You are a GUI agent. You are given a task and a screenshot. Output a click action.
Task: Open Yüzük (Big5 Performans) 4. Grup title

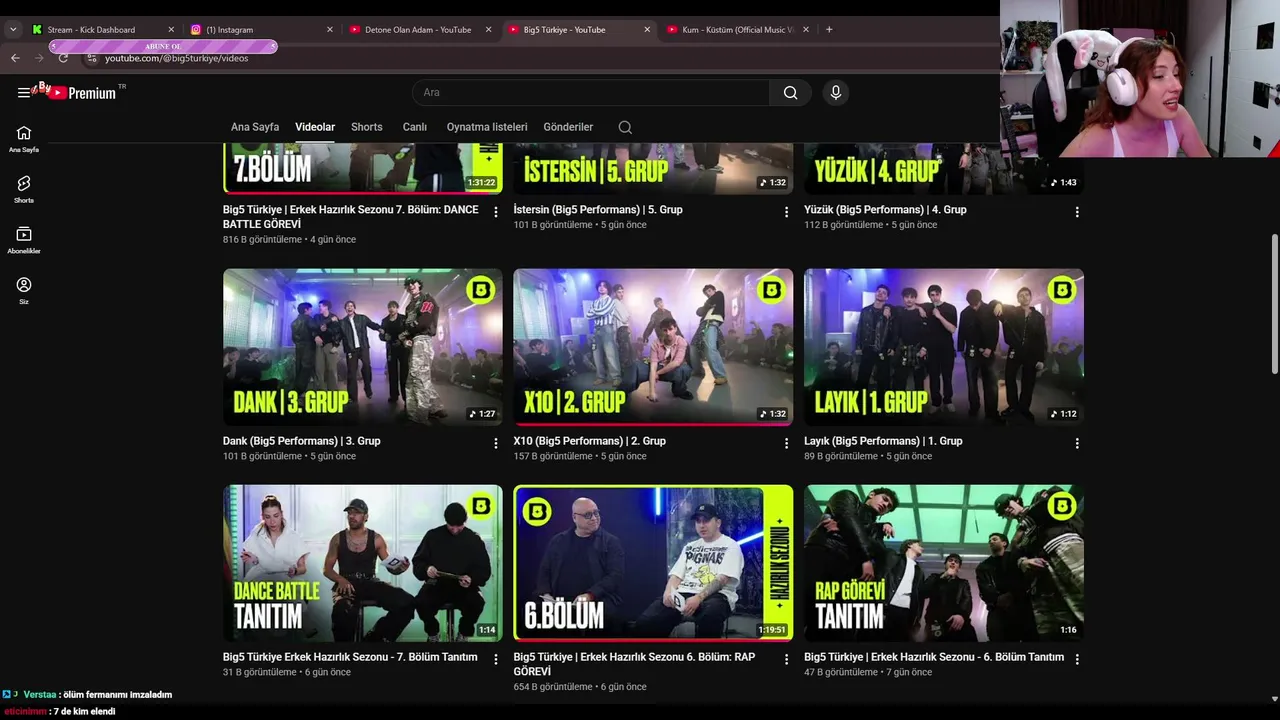coord(885,210)
